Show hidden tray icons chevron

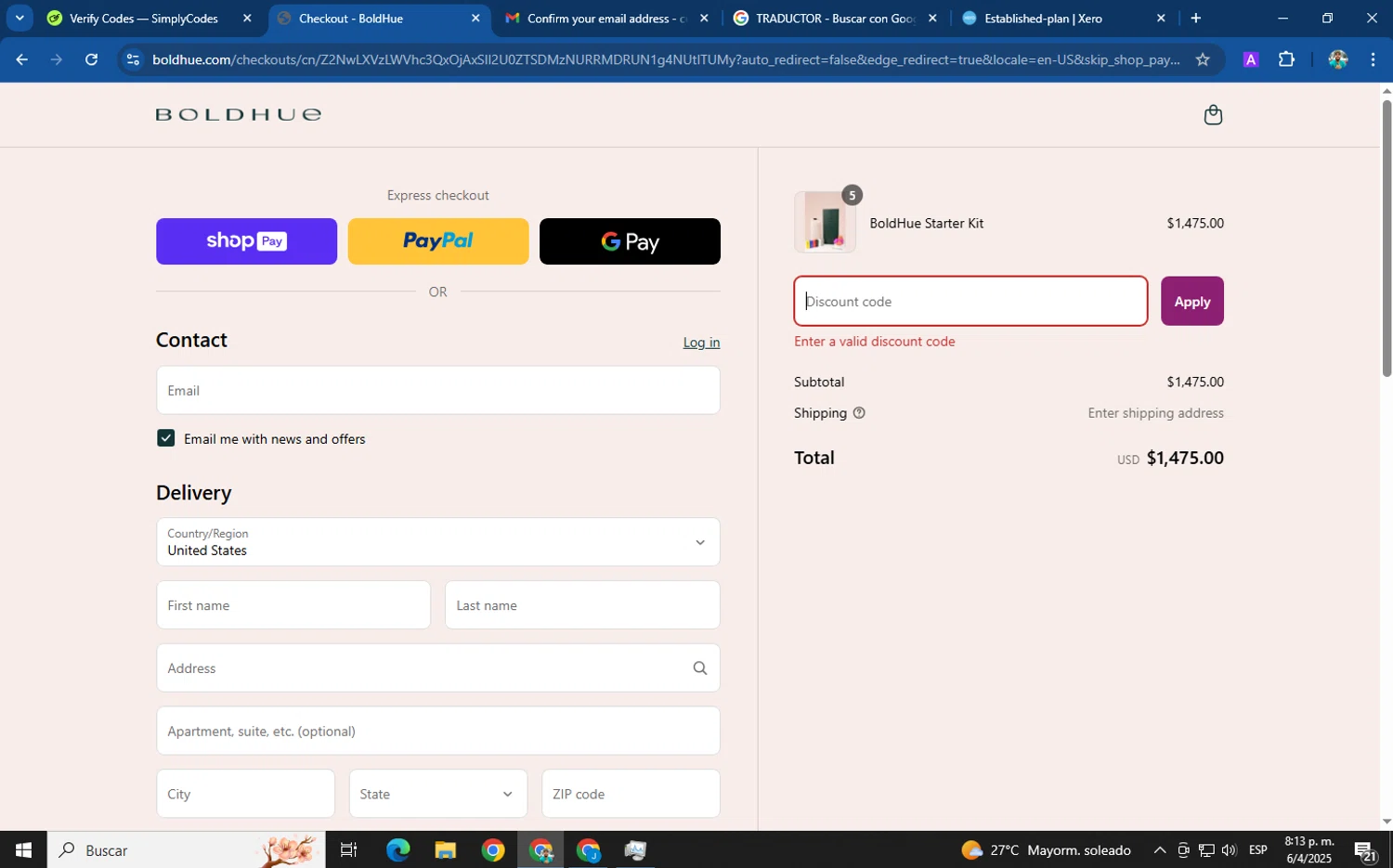click(x=1160, y=849)
